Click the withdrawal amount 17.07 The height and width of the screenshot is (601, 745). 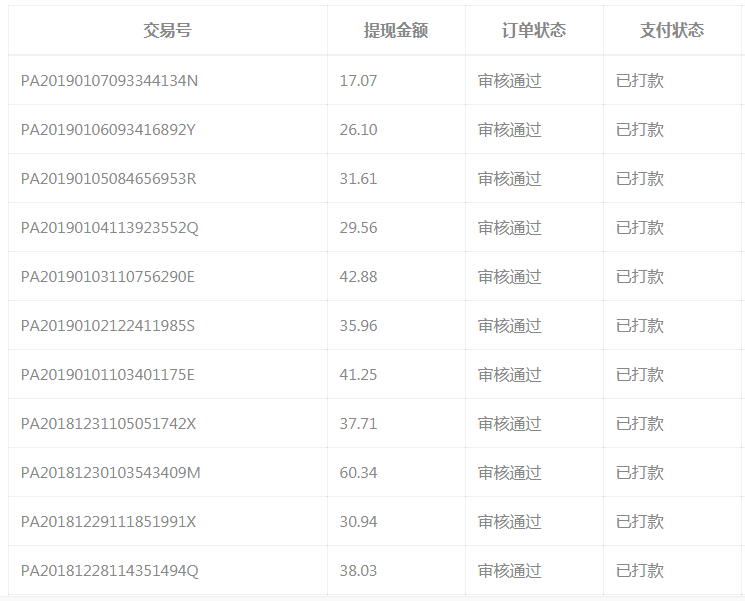point(358,81)
